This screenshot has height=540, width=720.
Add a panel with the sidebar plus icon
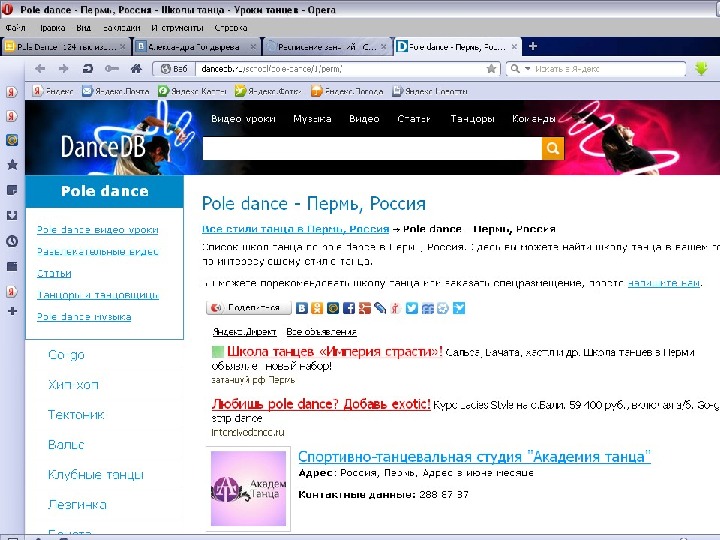point(12,311)
